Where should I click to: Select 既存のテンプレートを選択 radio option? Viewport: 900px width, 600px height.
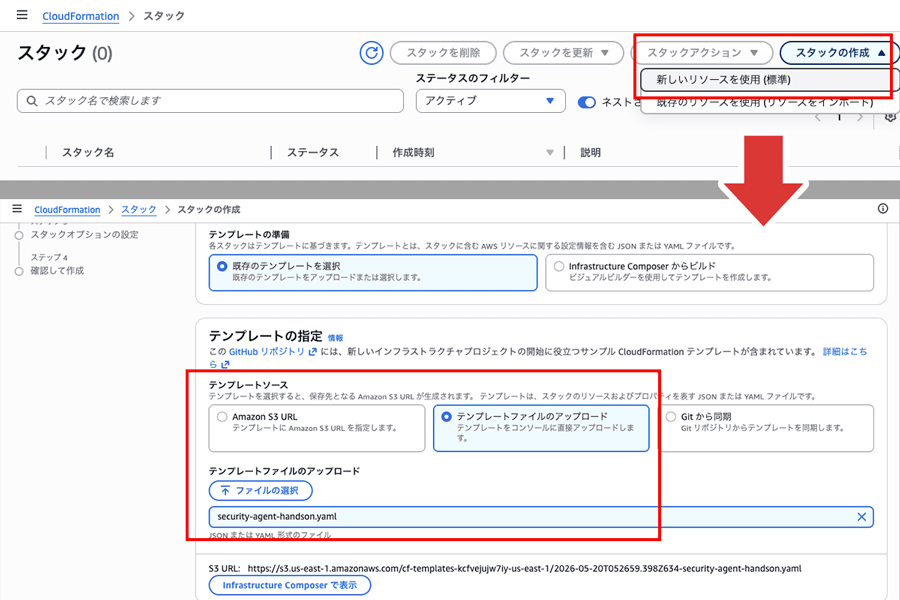pos(373,272)
